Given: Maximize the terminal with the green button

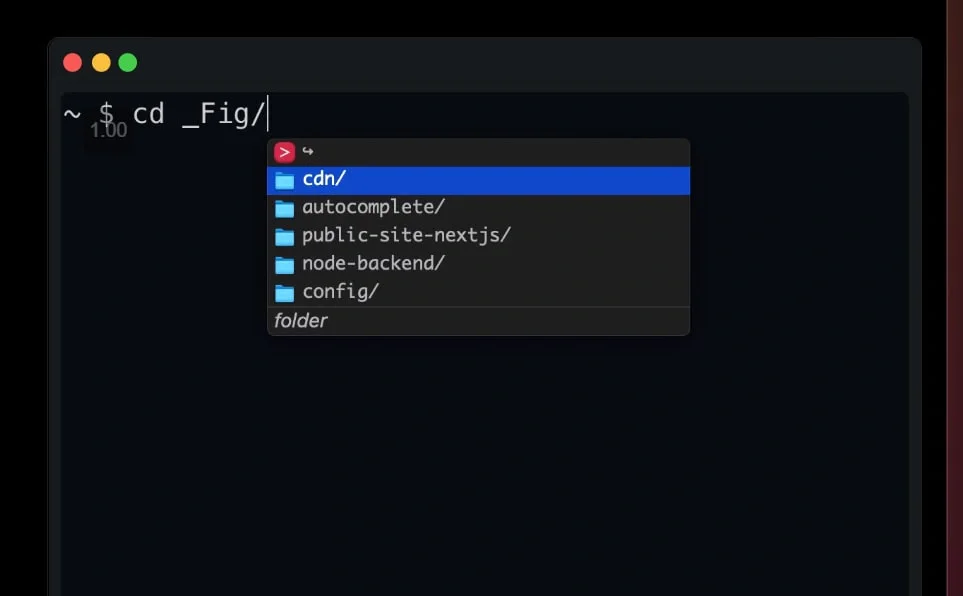Looking at the screenshot, I should coord(128,63).
